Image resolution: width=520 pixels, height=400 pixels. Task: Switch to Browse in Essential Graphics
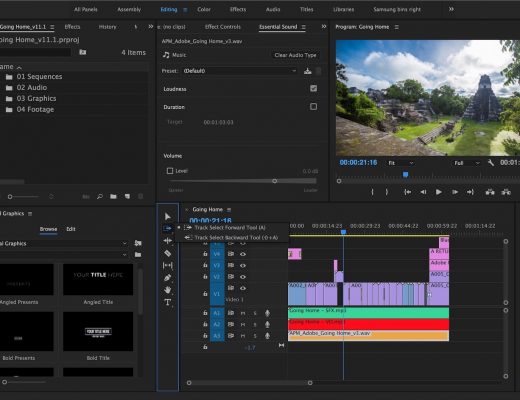tap(48, 229)
